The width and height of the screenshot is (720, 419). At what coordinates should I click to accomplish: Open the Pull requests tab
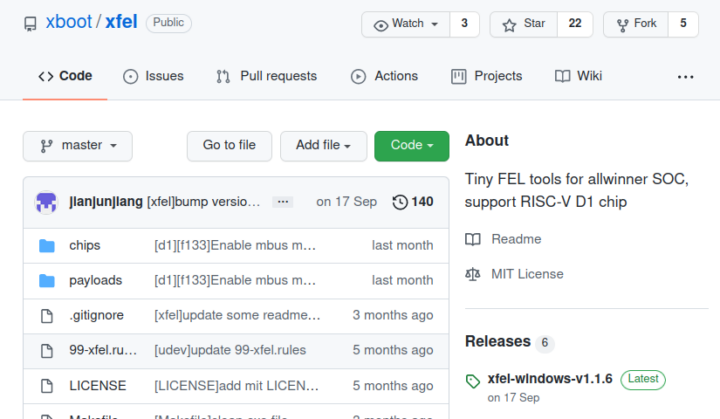pyautogui.click(x=267, y=76)
